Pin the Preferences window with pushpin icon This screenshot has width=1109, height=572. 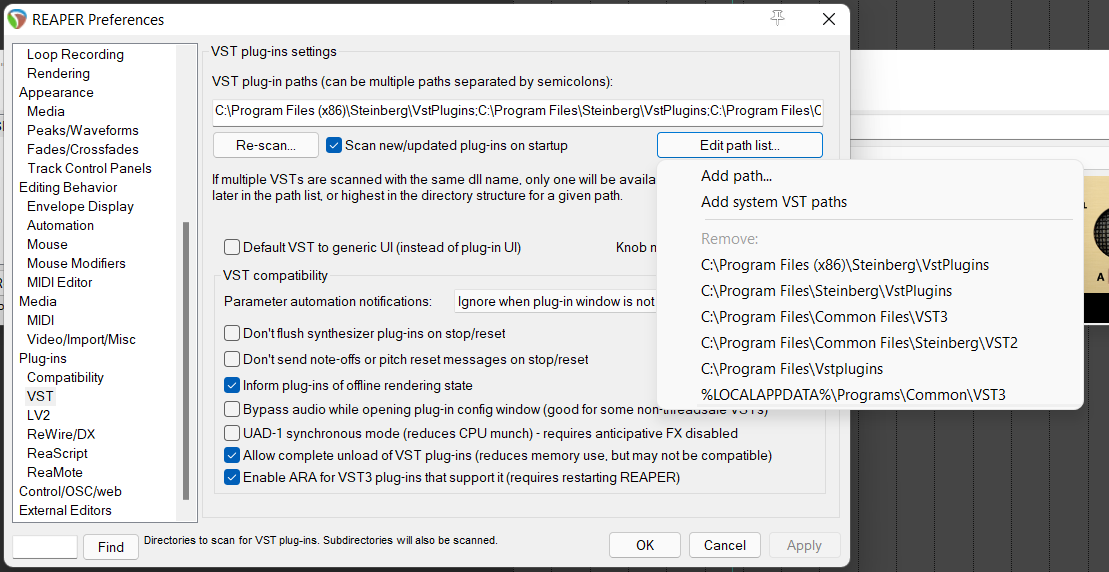click(778, 19)
